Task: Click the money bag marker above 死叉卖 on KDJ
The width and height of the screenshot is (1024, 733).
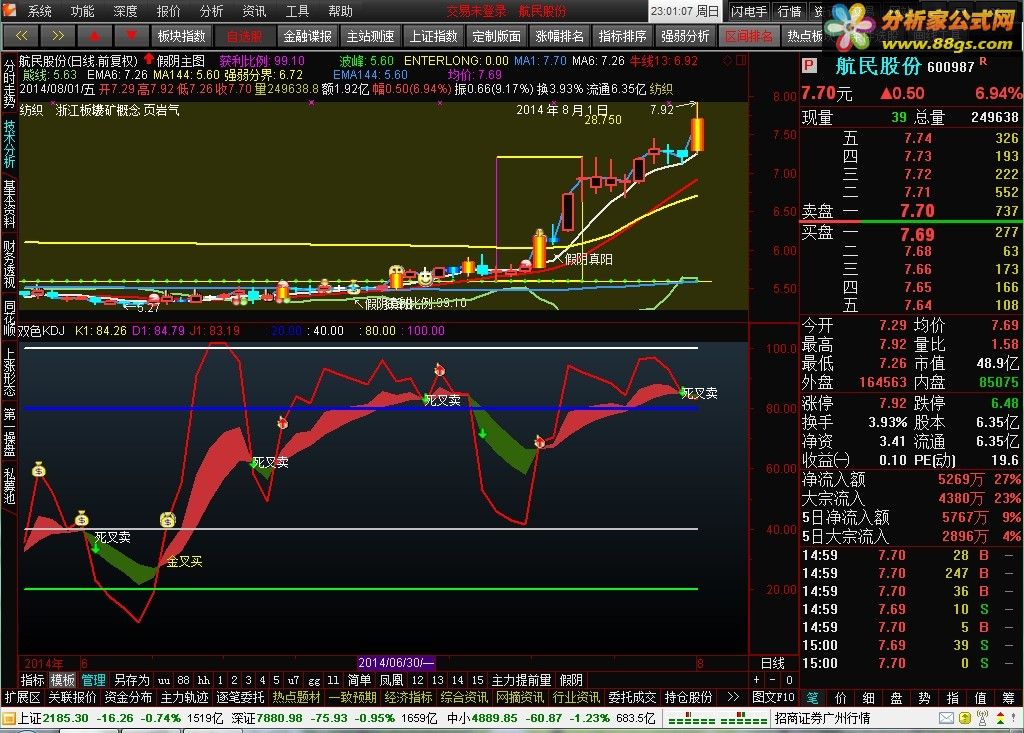Action: [x=82, y=519]
